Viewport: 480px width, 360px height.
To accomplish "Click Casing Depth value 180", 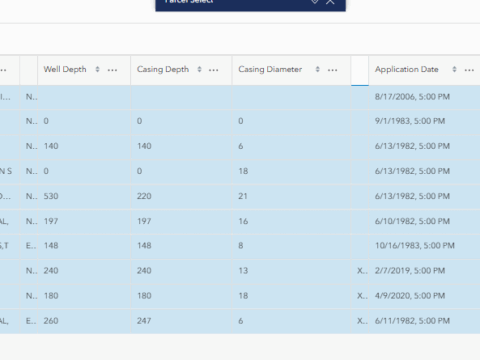I will tap(144, 296).
